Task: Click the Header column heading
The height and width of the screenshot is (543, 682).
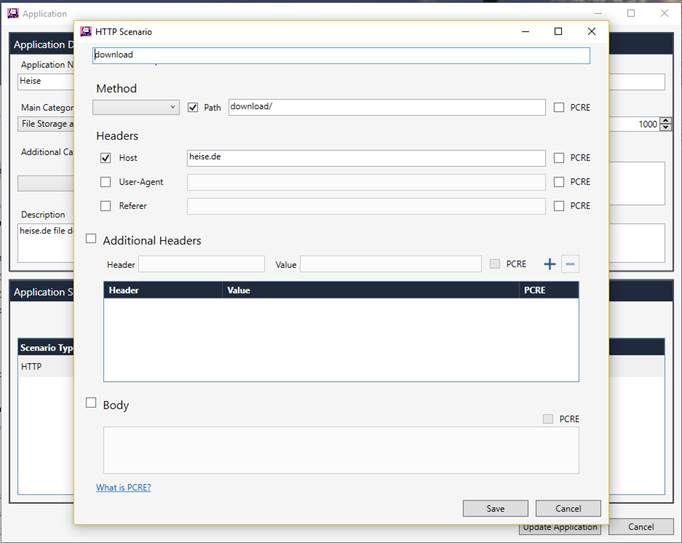Action: coord(163,290)
